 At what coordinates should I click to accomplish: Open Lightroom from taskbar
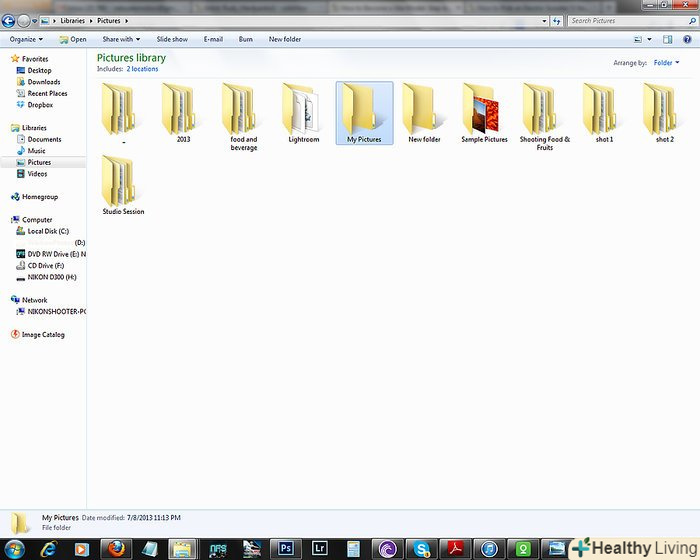click(320, 549)
